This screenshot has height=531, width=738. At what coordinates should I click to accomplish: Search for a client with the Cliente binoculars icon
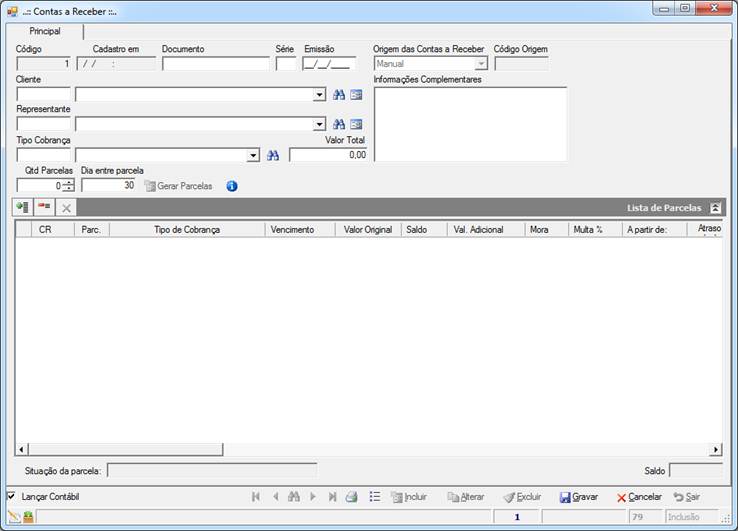(339, 95)
